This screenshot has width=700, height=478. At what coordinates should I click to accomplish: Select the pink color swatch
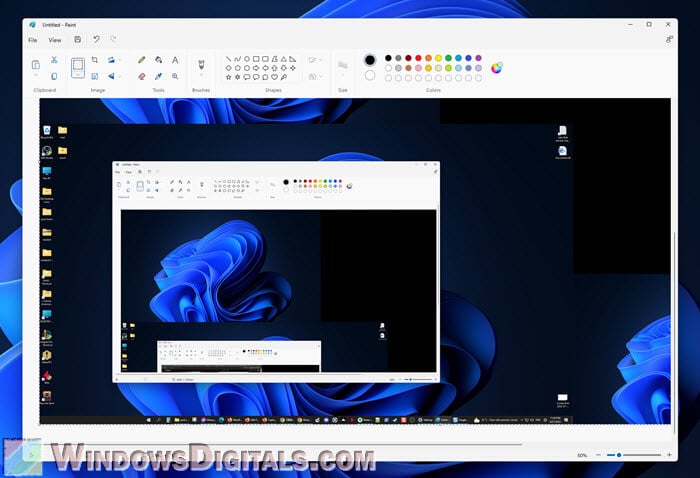pos(418,68)
